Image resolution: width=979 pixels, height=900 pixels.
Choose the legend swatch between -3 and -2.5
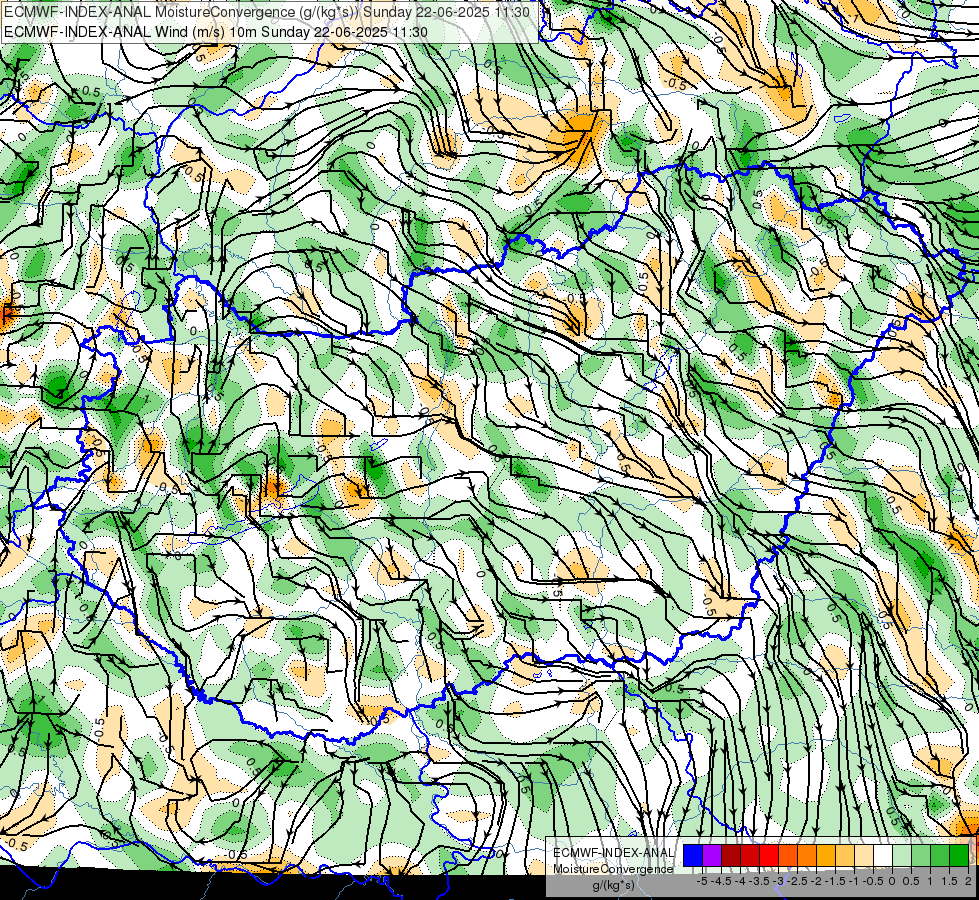pos(788,856)
